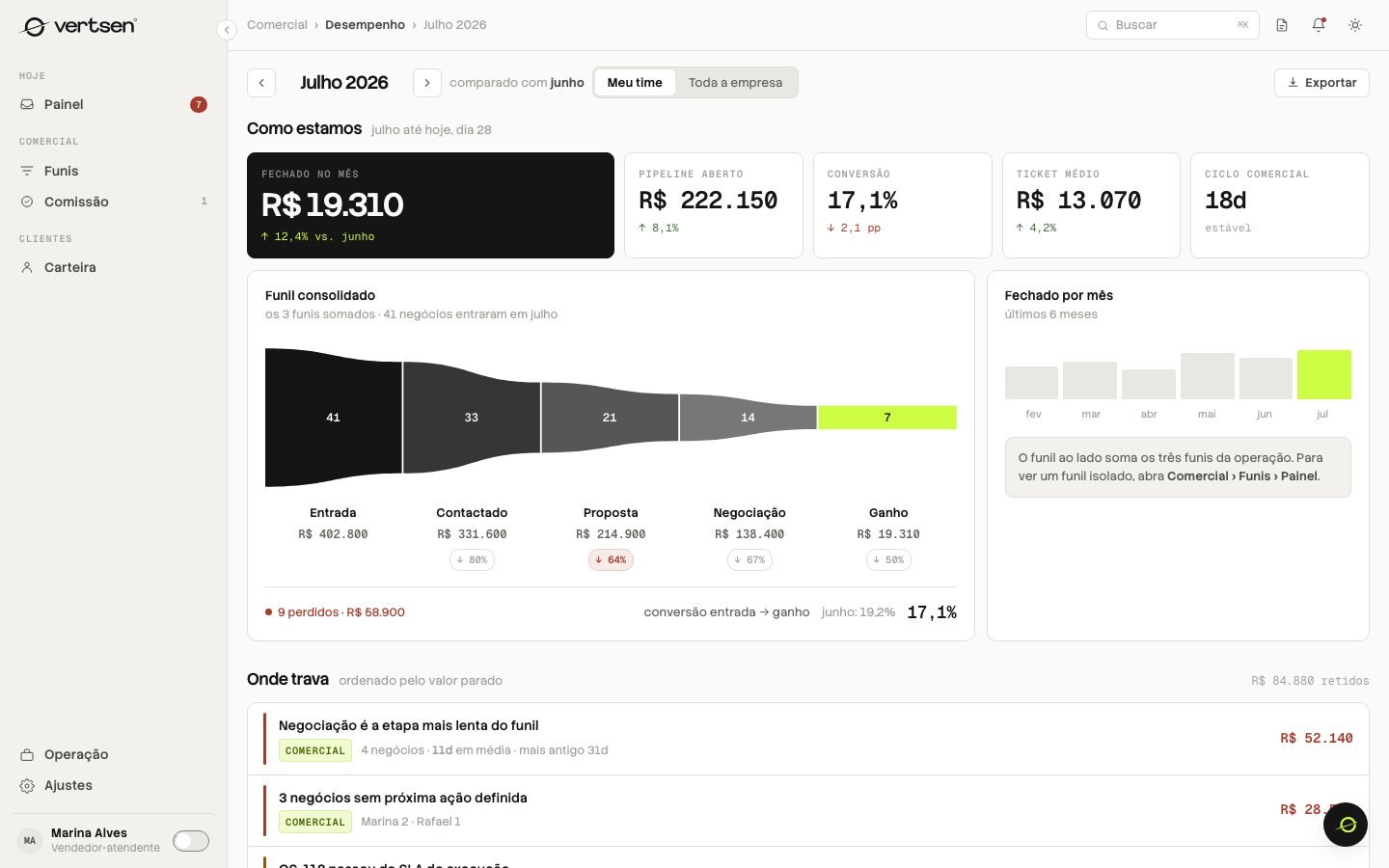This screenshot has width=1389, height=868.
Task: Click the 50% badge under Ganho
Action: tap(888, 560)
